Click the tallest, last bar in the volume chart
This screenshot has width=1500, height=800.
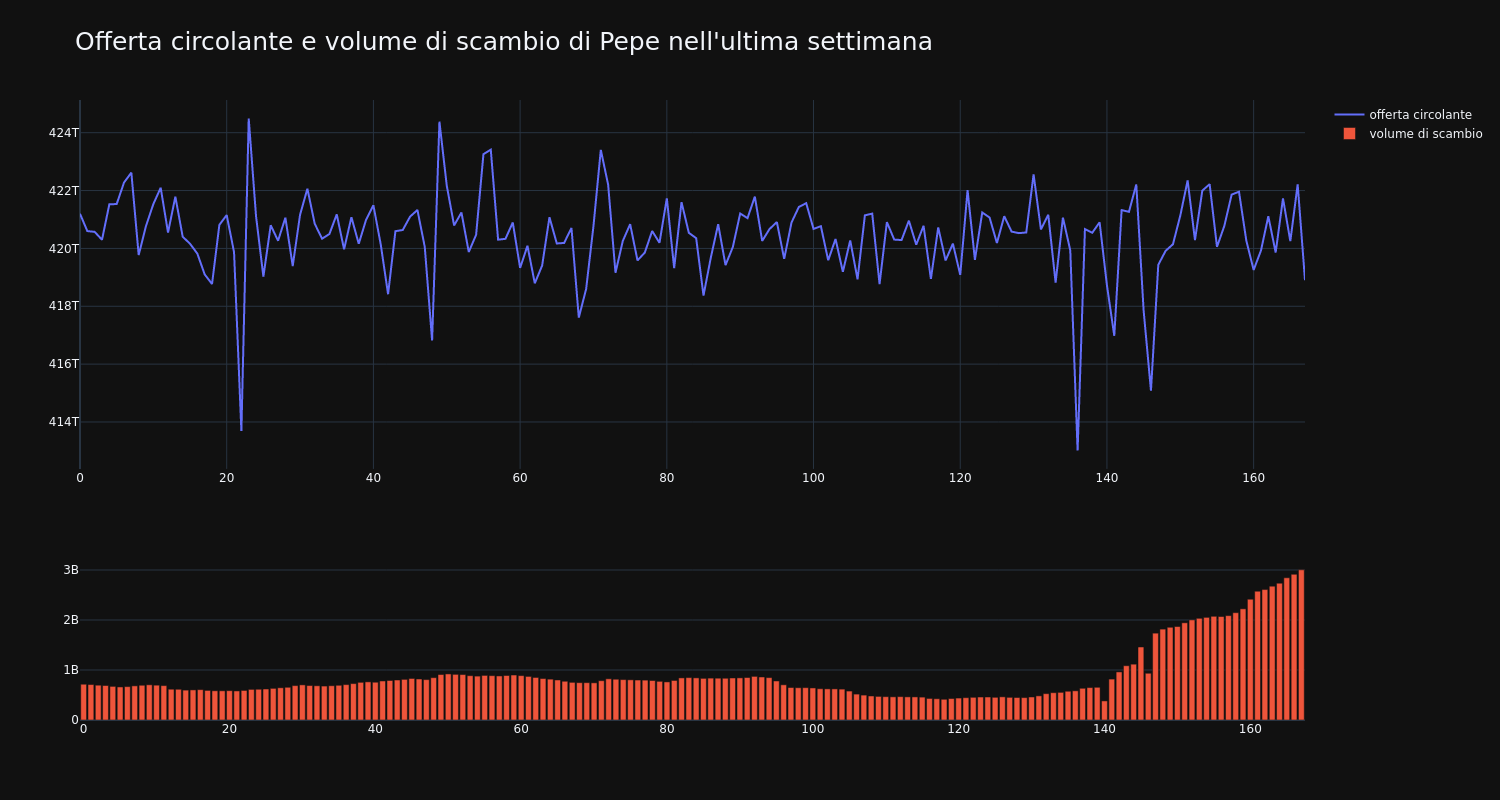coord(1301,645)
